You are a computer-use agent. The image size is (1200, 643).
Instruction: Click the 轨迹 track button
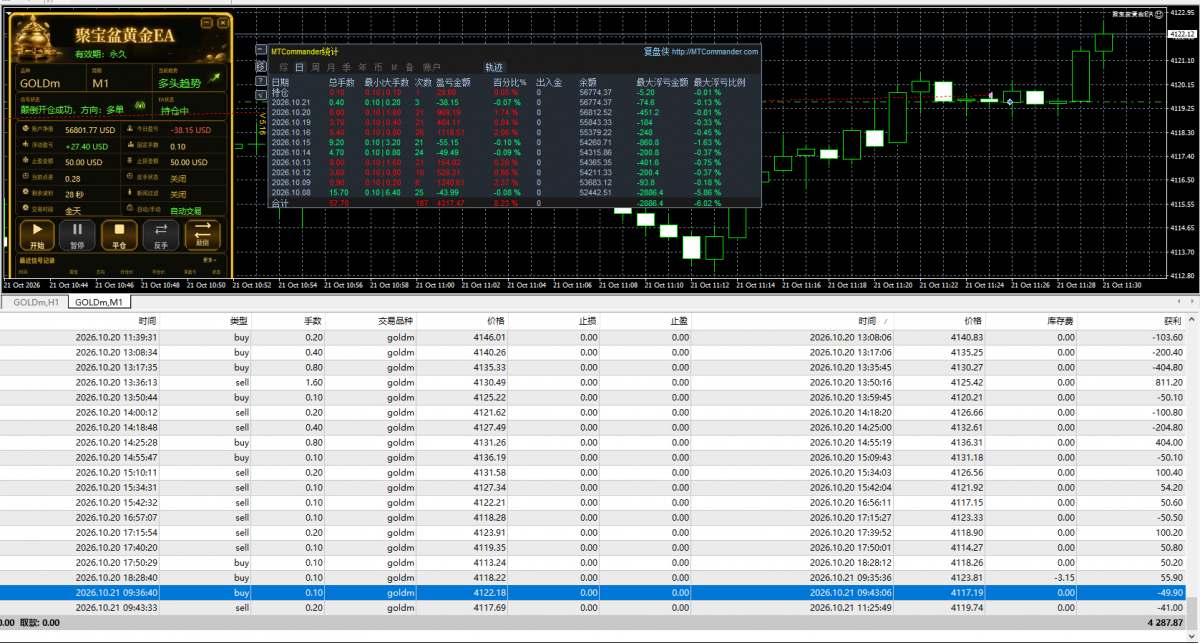pyautogui.click(x=494, y=67)
